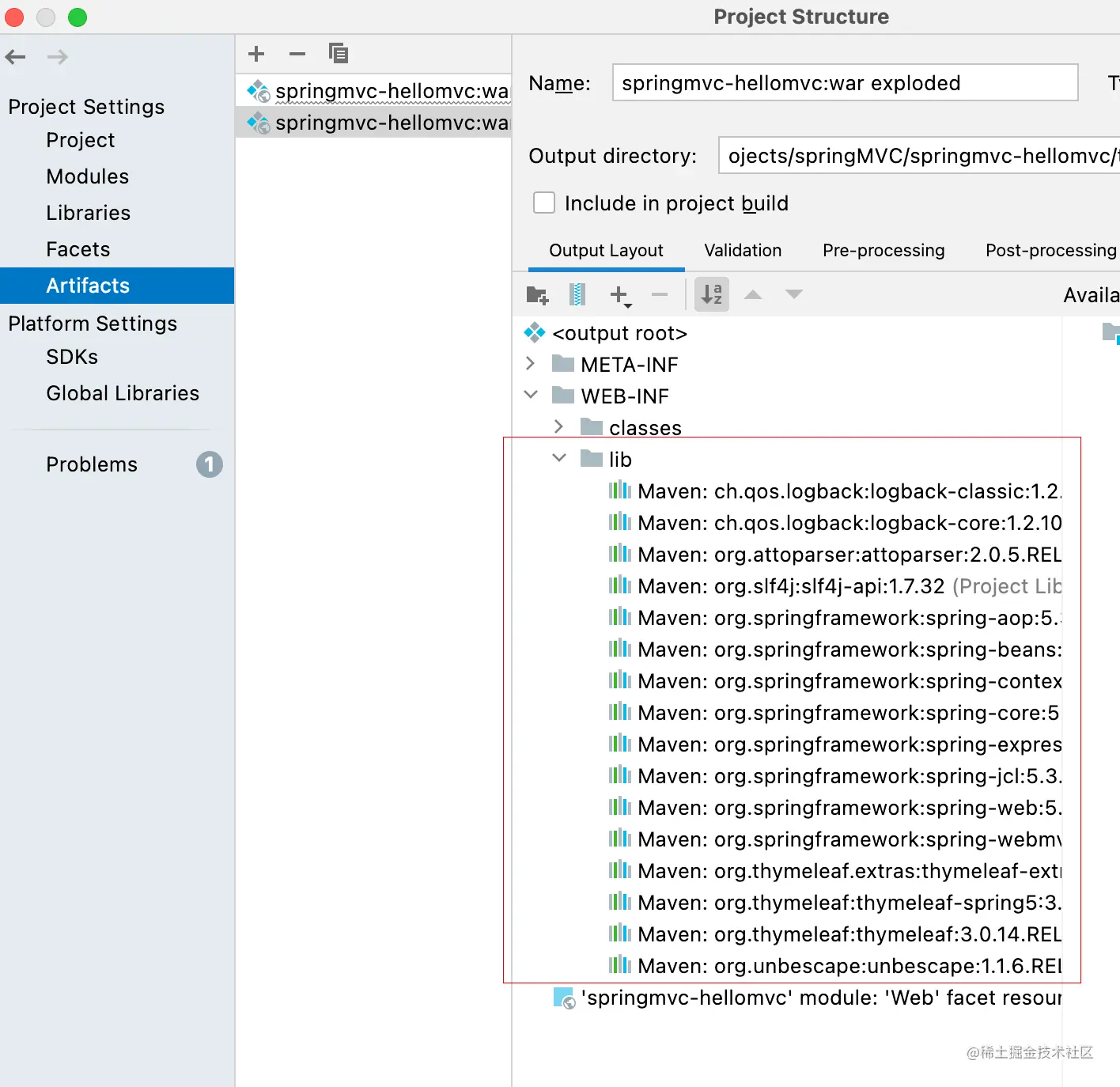Open the Post-processing tab
The image size is (1120, 1087).
tap(1051, 251)
